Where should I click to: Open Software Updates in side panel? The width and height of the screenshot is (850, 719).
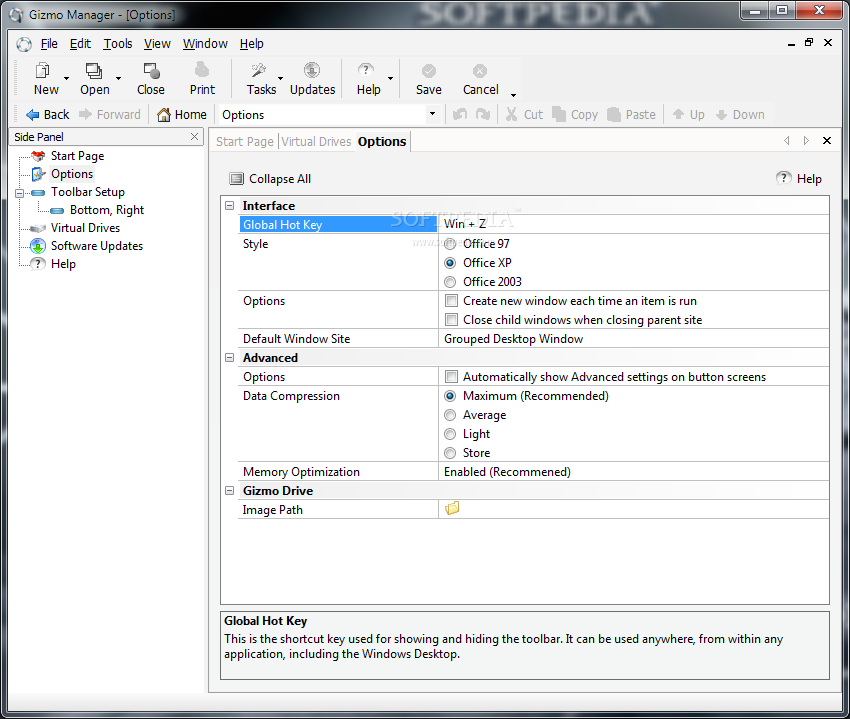(96, 246)
